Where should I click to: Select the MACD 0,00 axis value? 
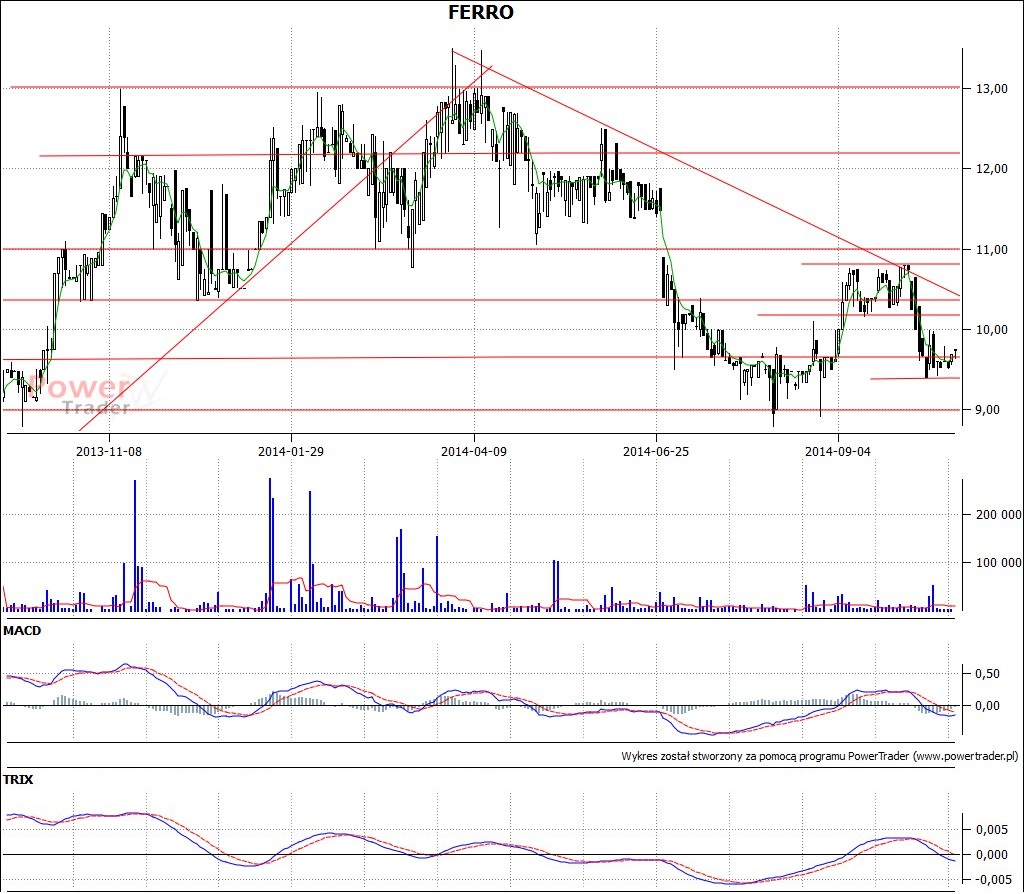tap(987, 706)
